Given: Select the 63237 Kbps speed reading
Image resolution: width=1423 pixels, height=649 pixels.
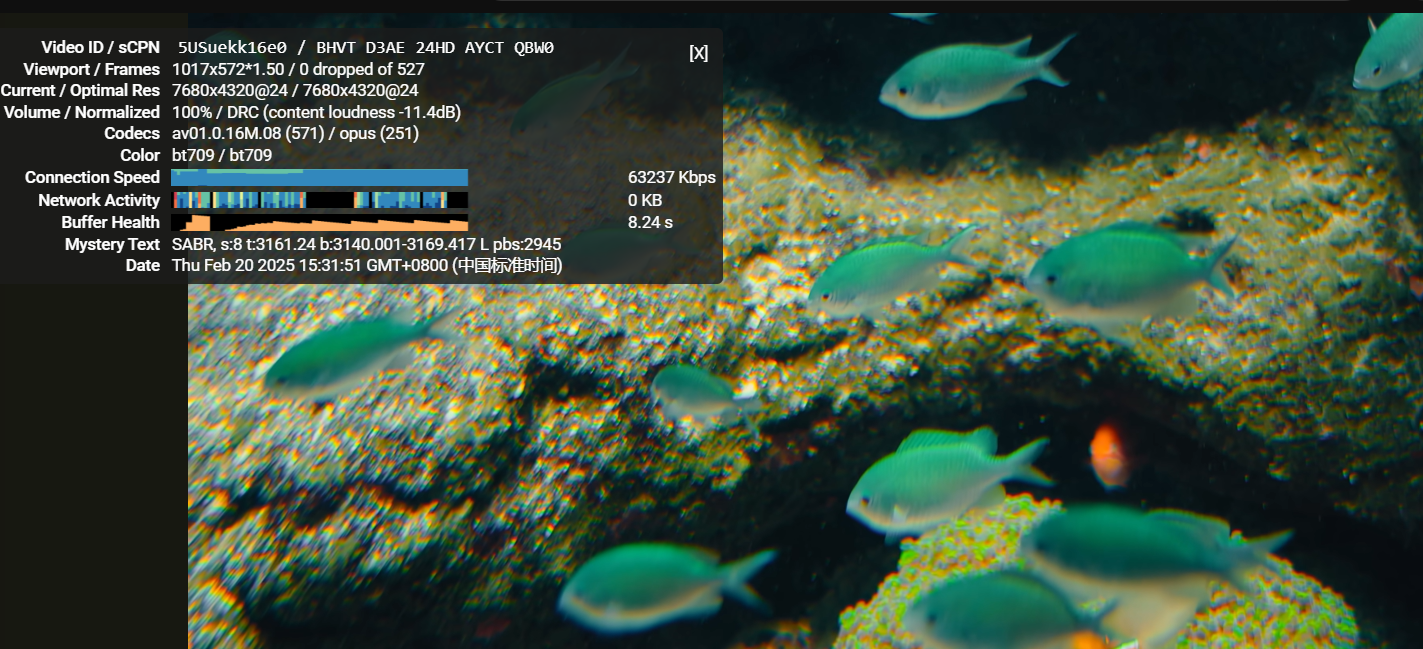Looking at the screenshot, I should [x=671, y=178].
